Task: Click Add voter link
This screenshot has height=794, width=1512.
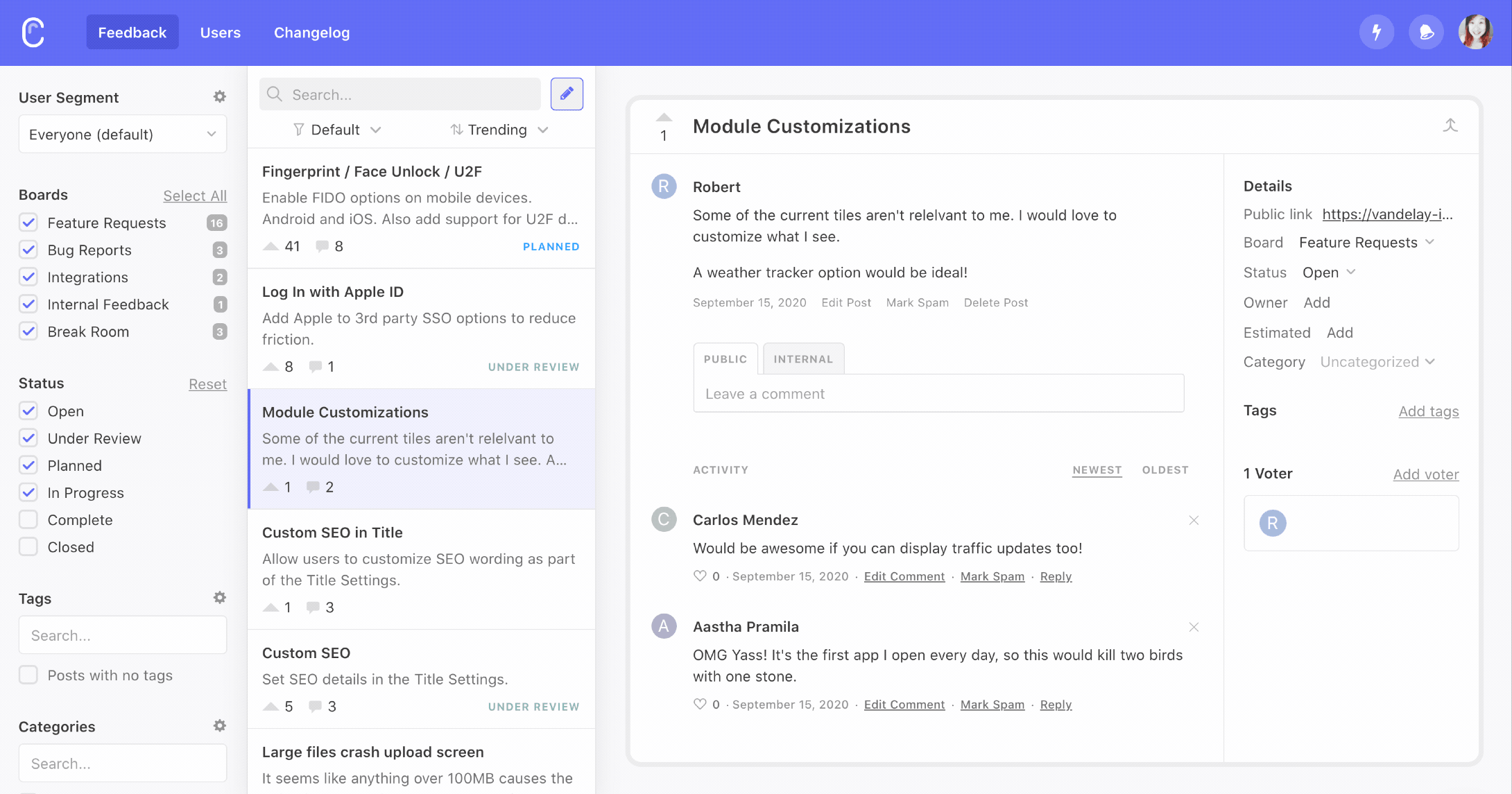Action: tap(1426, 474)
